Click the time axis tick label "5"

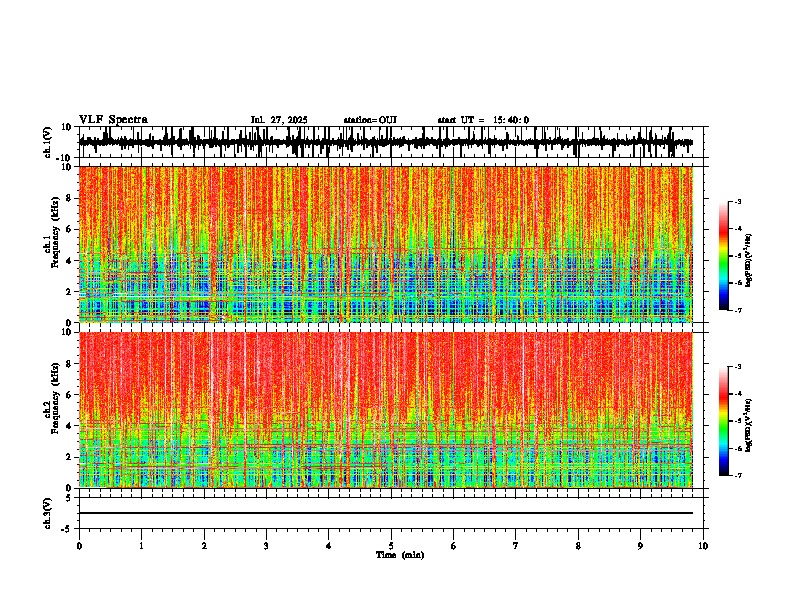(x=391, y=546)
